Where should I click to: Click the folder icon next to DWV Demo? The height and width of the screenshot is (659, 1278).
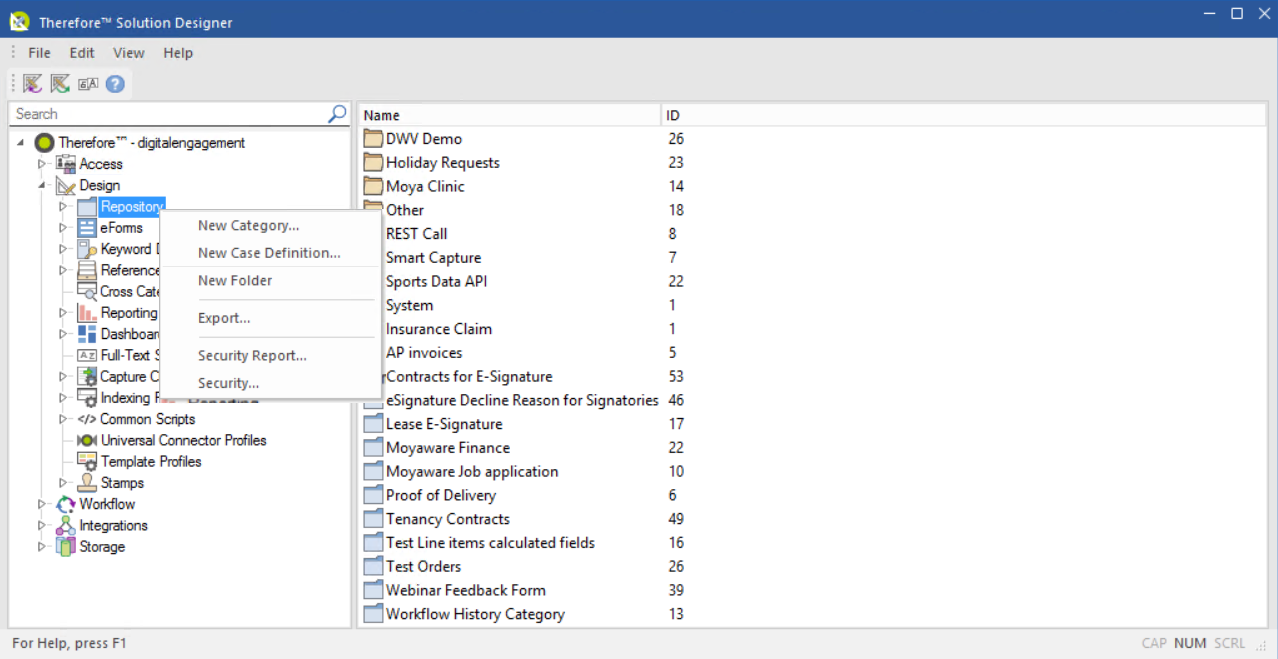coord(373,139)
